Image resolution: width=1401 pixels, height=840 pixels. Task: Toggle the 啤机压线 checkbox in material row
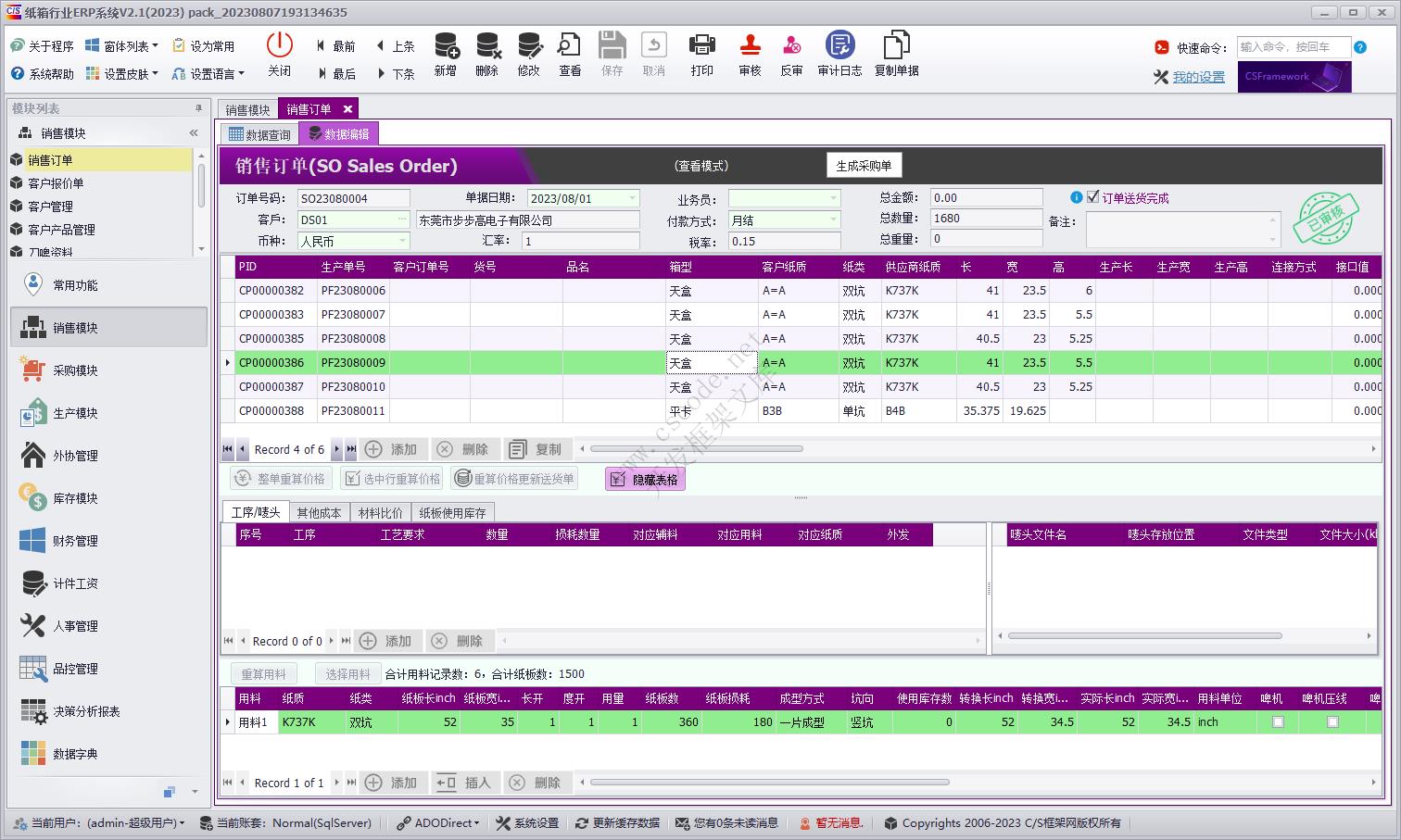point(1332,722)
